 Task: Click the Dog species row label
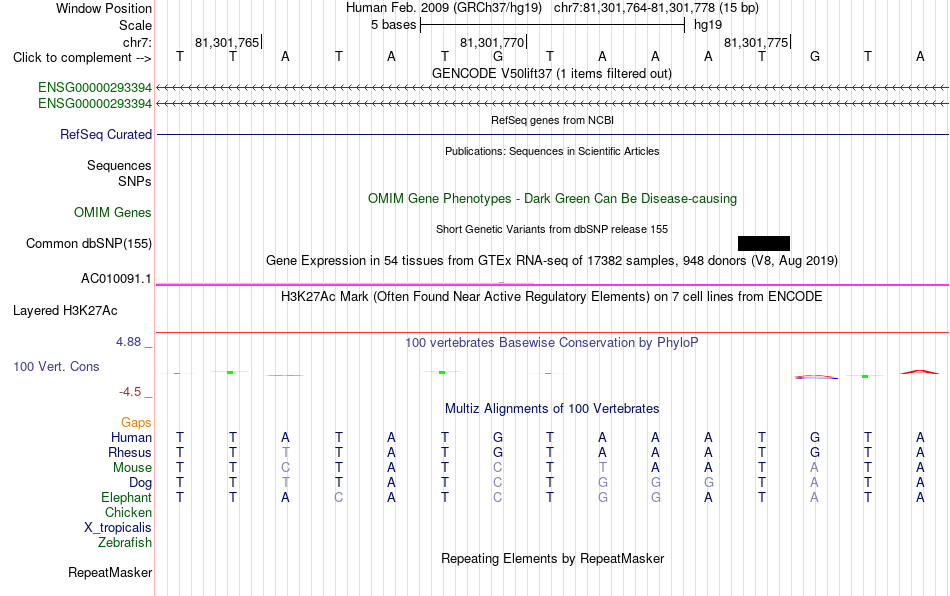pos(140,483)
